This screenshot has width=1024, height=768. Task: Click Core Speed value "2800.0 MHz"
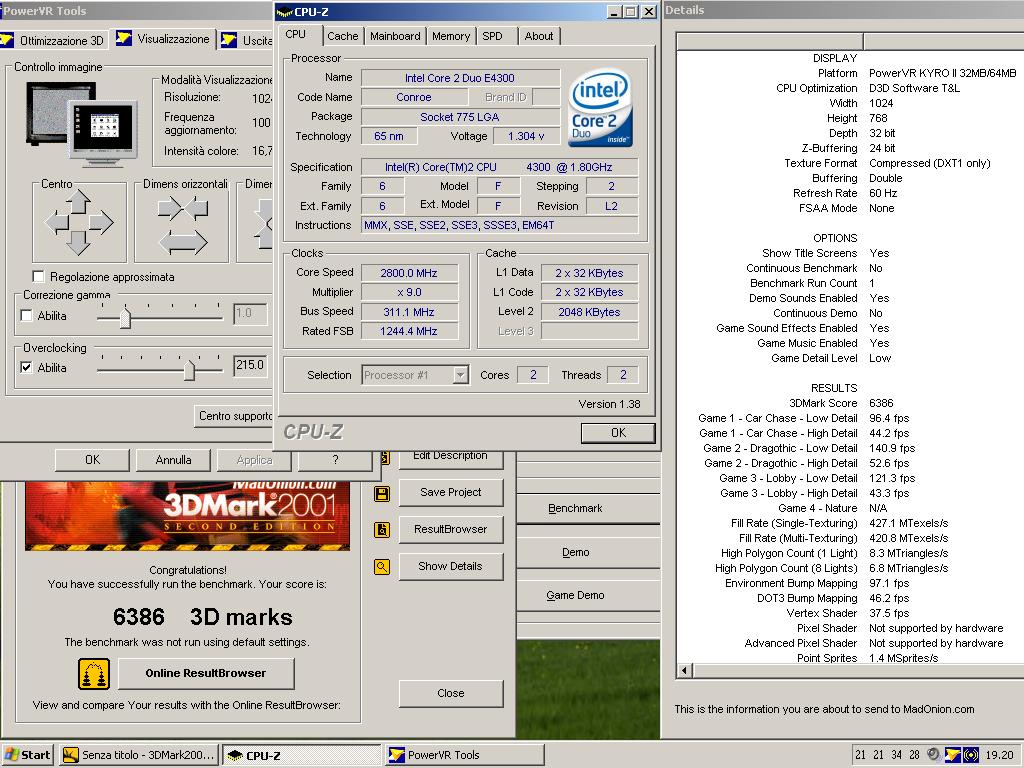[x=409, y=273]
